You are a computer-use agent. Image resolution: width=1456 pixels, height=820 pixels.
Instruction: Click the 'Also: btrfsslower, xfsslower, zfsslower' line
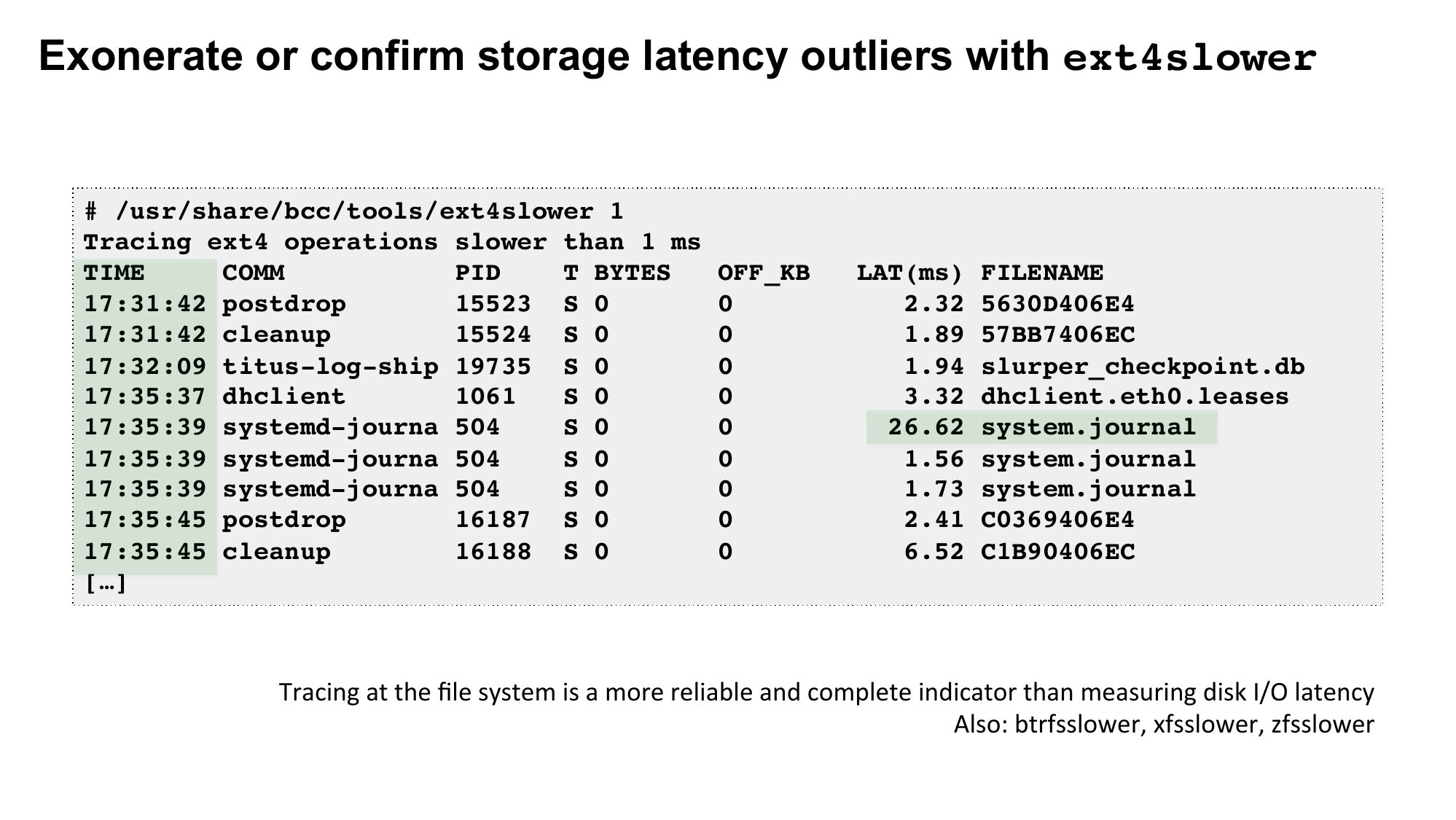[x=1164, y=725]
